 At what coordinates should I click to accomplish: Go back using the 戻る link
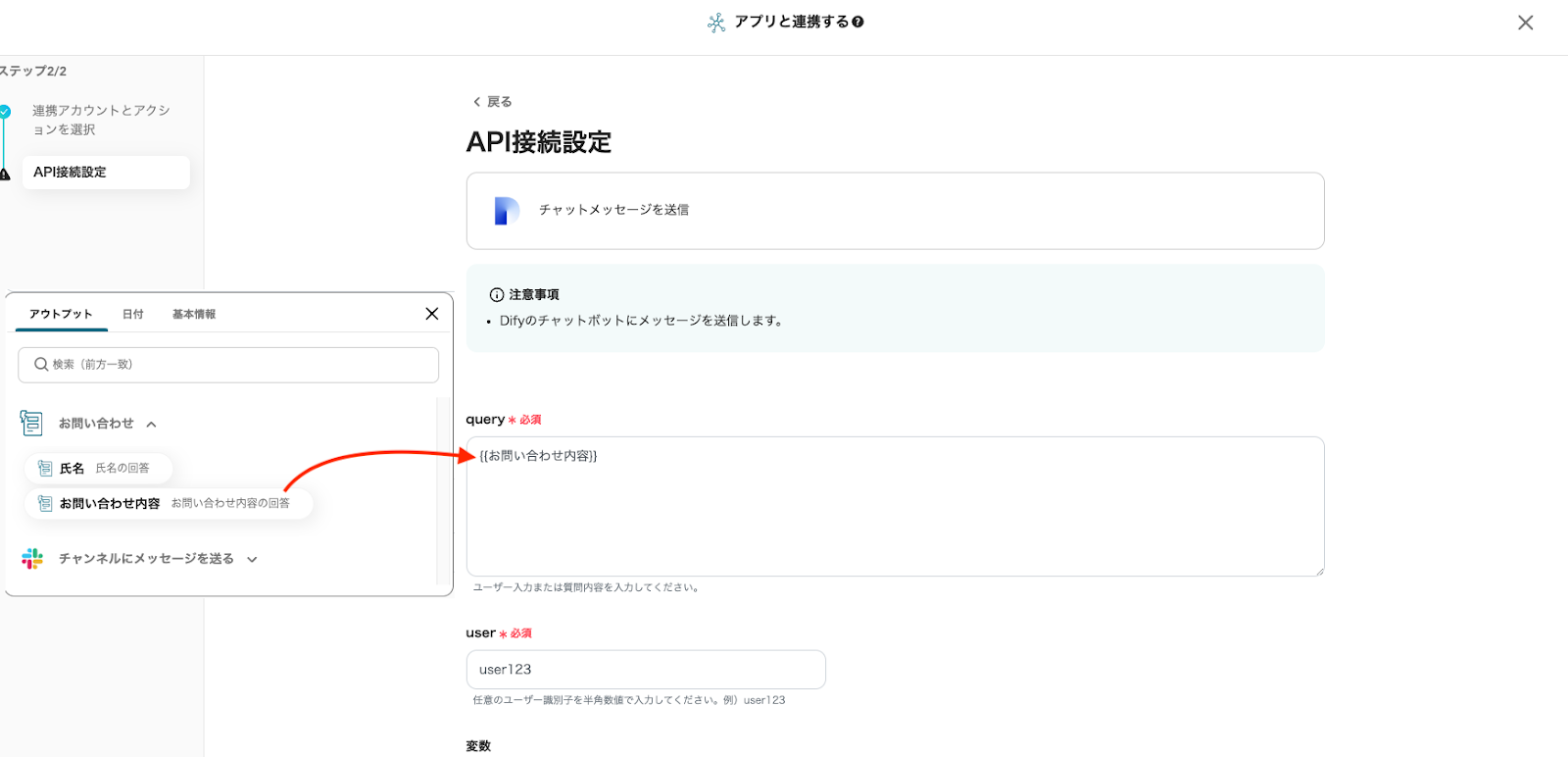click(x=492, y=102)
